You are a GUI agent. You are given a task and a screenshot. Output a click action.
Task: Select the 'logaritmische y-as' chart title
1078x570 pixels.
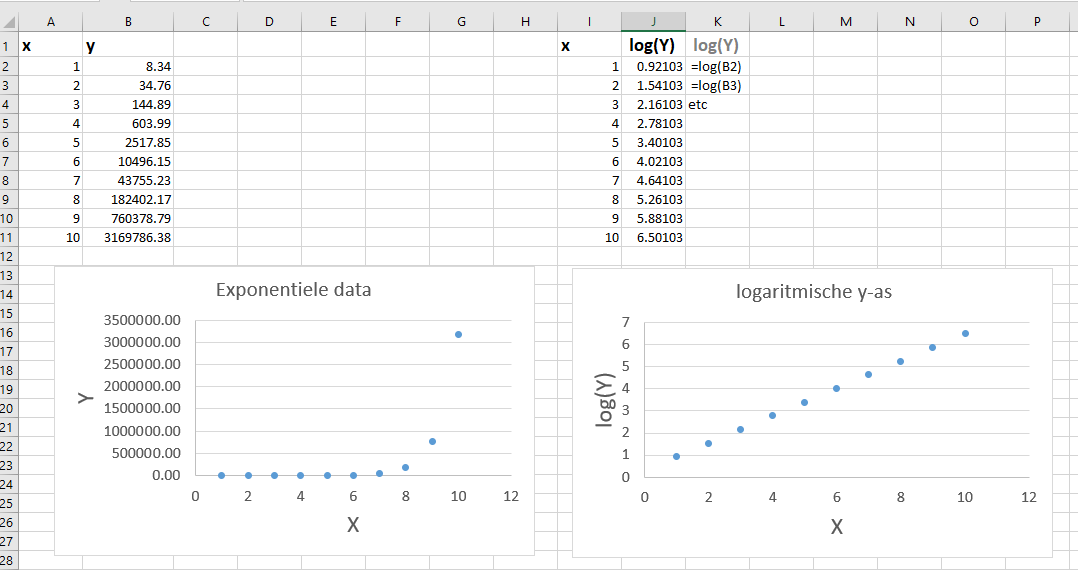pos(813,292)
